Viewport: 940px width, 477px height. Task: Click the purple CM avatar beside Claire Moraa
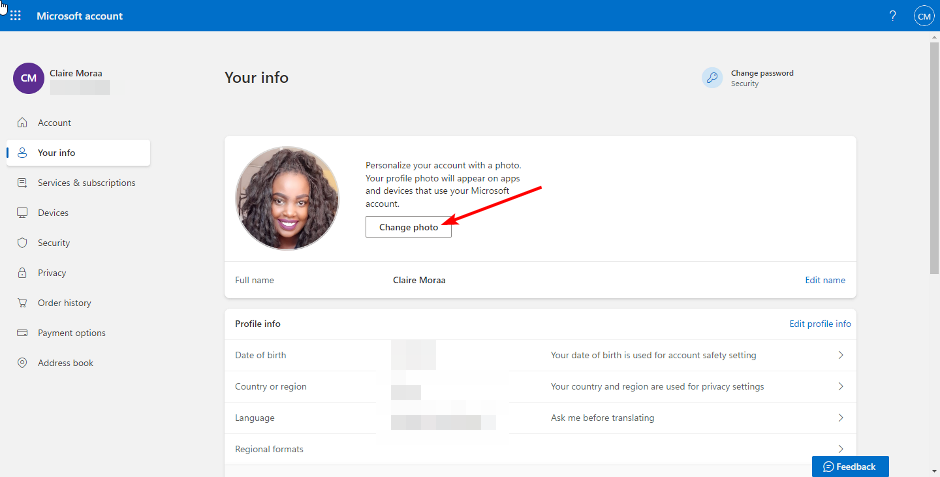tap(29, 78)
